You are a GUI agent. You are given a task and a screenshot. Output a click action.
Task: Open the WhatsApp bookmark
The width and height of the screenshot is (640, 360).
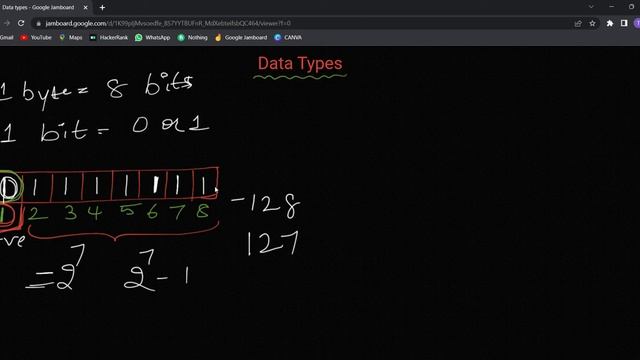tap(153, 38)
